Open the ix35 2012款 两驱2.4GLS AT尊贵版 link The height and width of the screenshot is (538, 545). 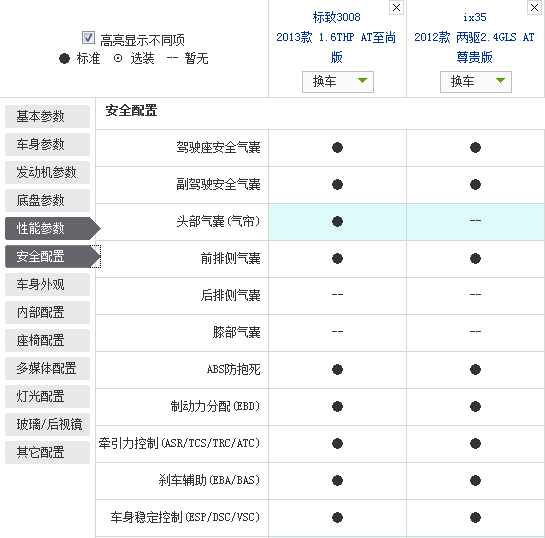click(474, 37)
